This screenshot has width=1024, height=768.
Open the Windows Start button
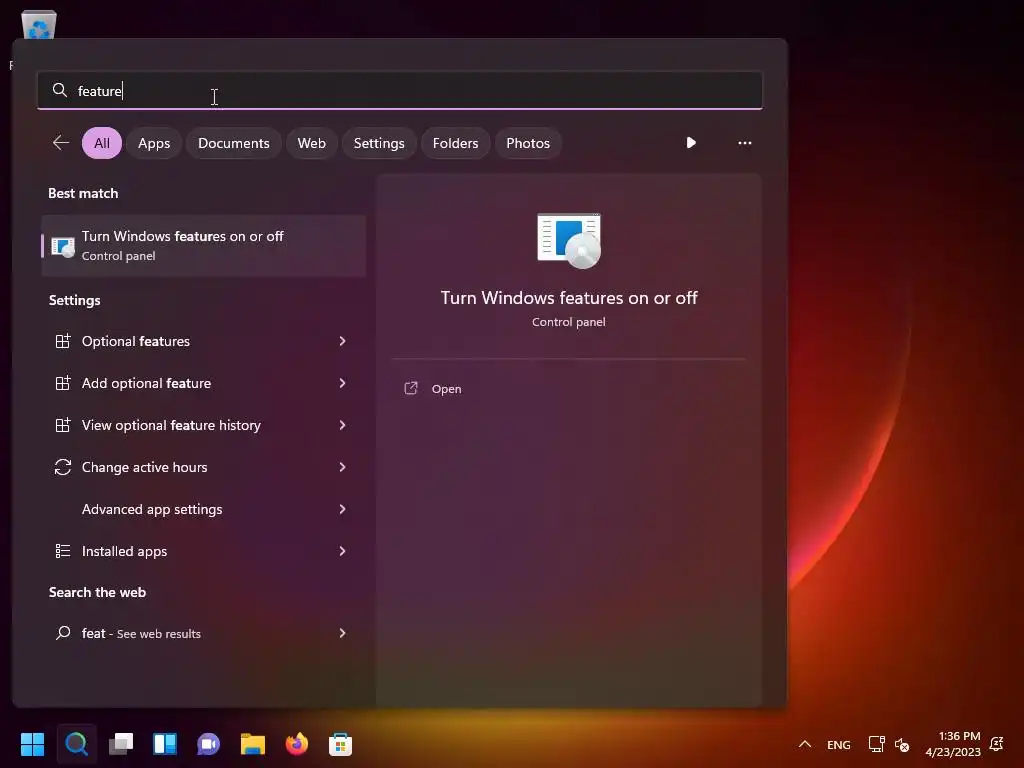click(x=32, y=744)
